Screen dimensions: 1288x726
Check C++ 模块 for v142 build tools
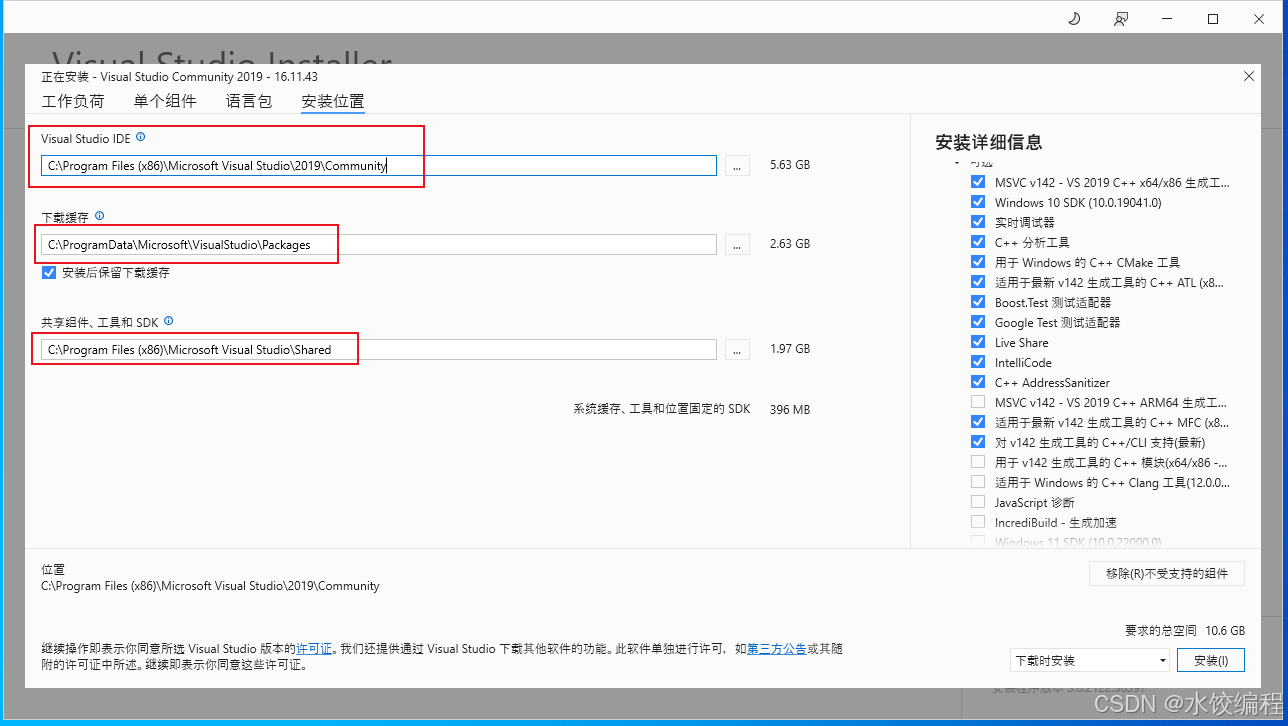[x=977, y=462]
